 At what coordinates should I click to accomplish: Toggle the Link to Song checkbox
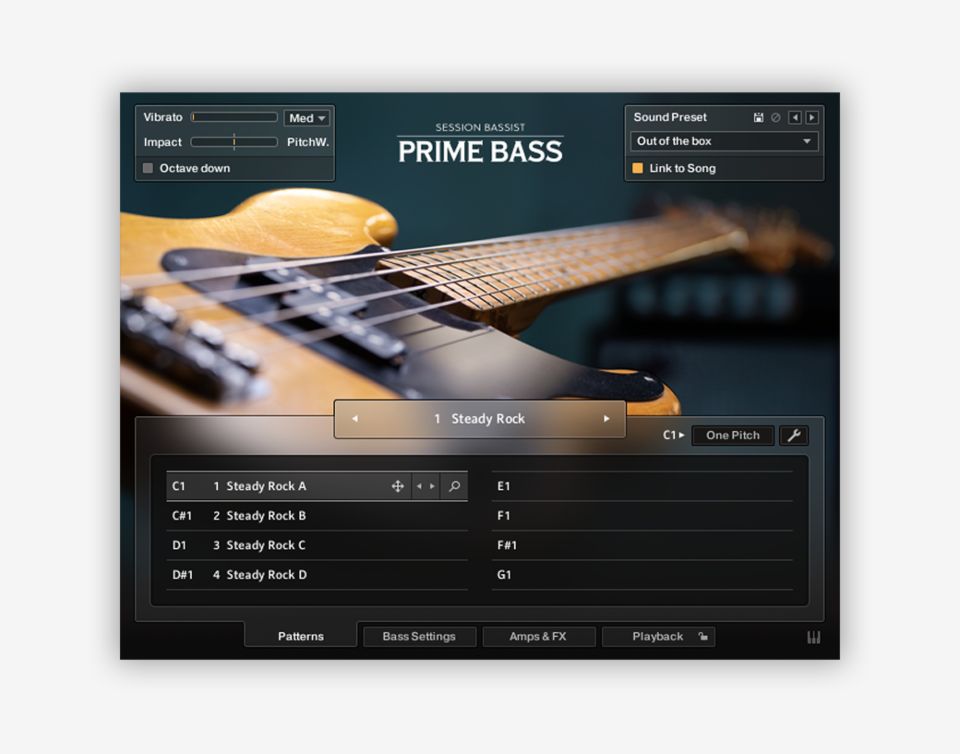[638, 169]
